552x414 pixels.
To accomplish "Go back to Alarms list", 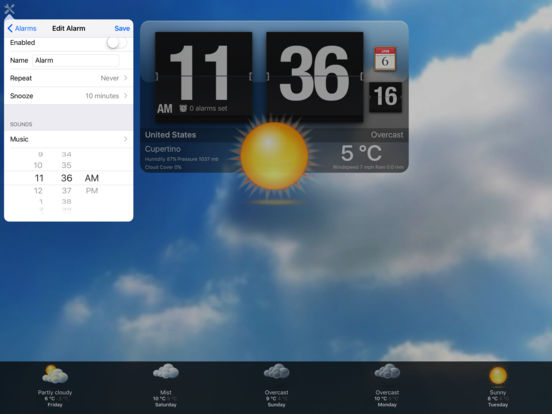I will 22,29.
